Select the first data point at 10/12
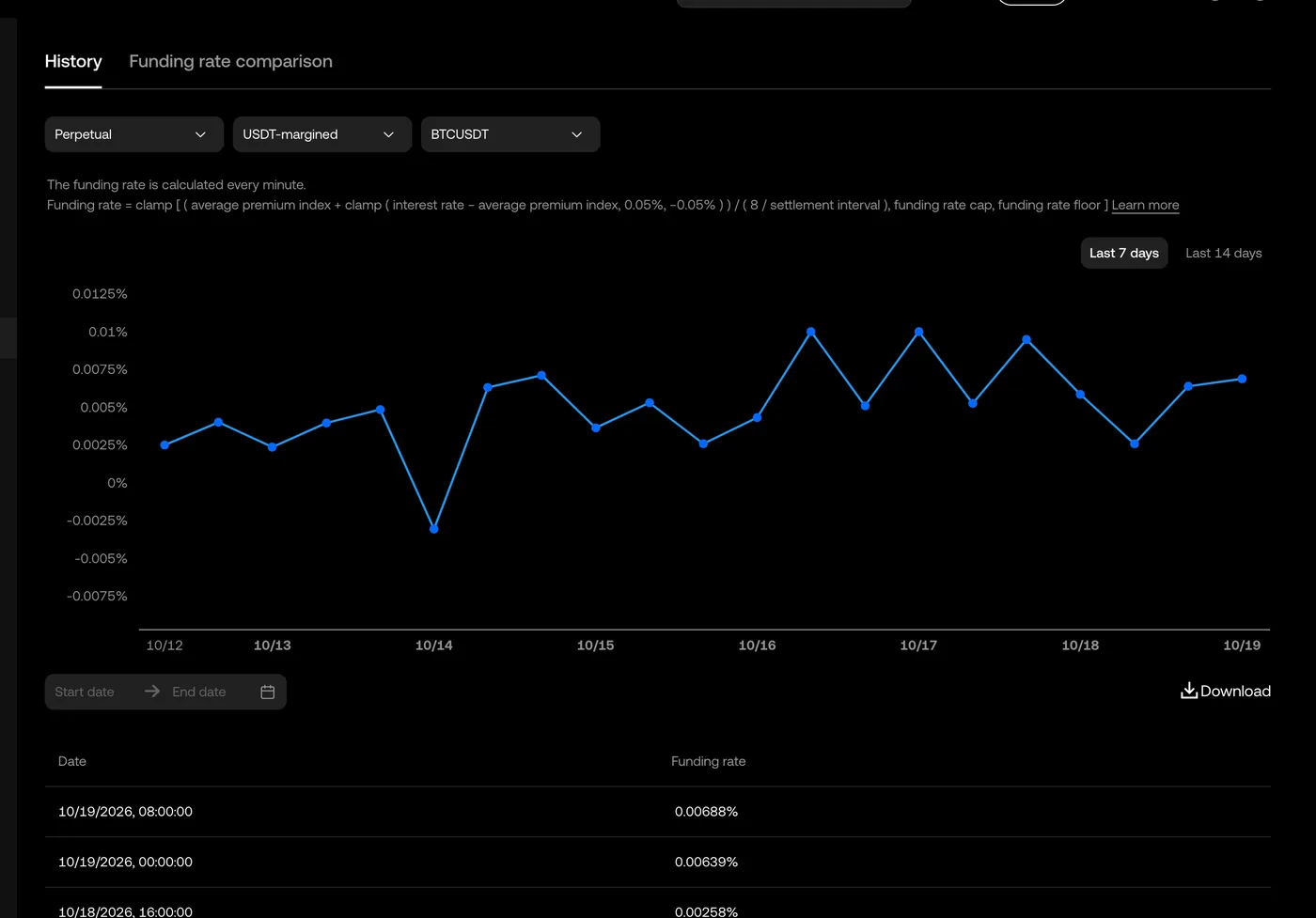This screenshot has width=1316, height=918. click(x=164, y=444)
